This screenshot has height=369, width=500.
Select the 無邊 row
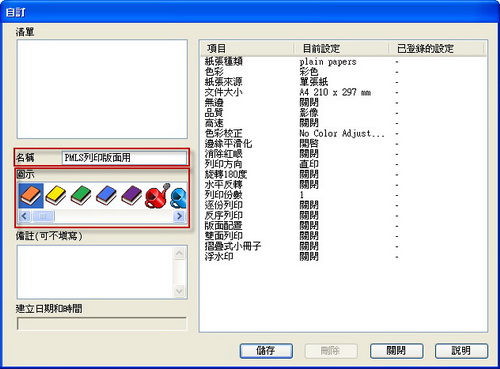point(343,103)
